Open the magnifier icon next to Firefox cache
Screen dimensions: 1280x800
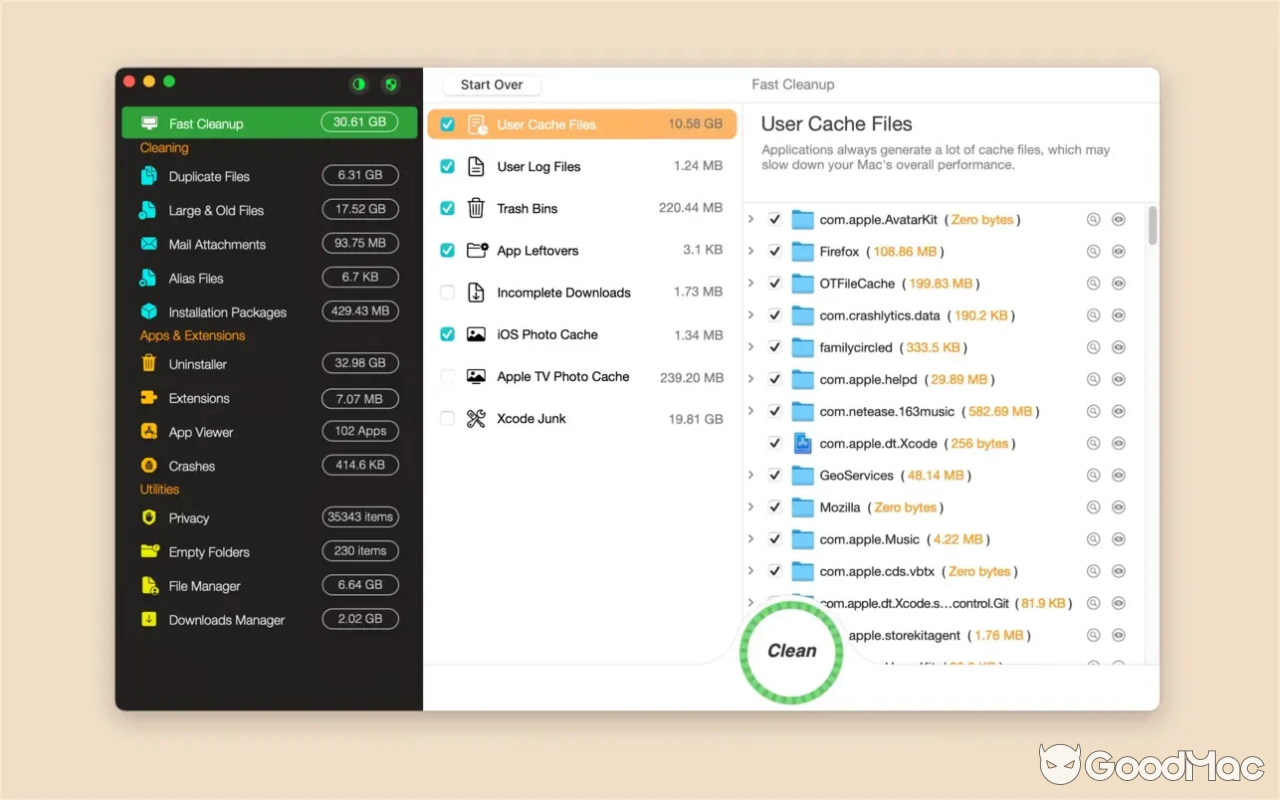pyautogui.click(x=1092, y=251)
